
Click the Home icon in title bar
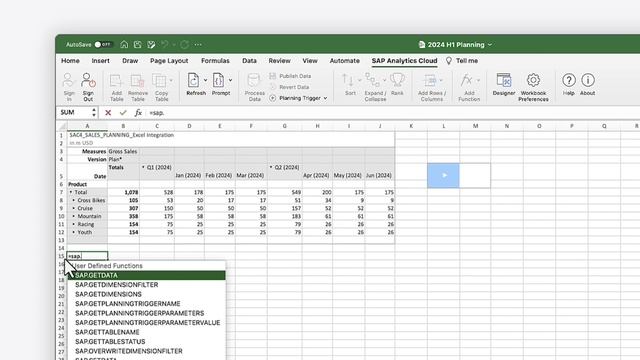(x=124, y=44)
